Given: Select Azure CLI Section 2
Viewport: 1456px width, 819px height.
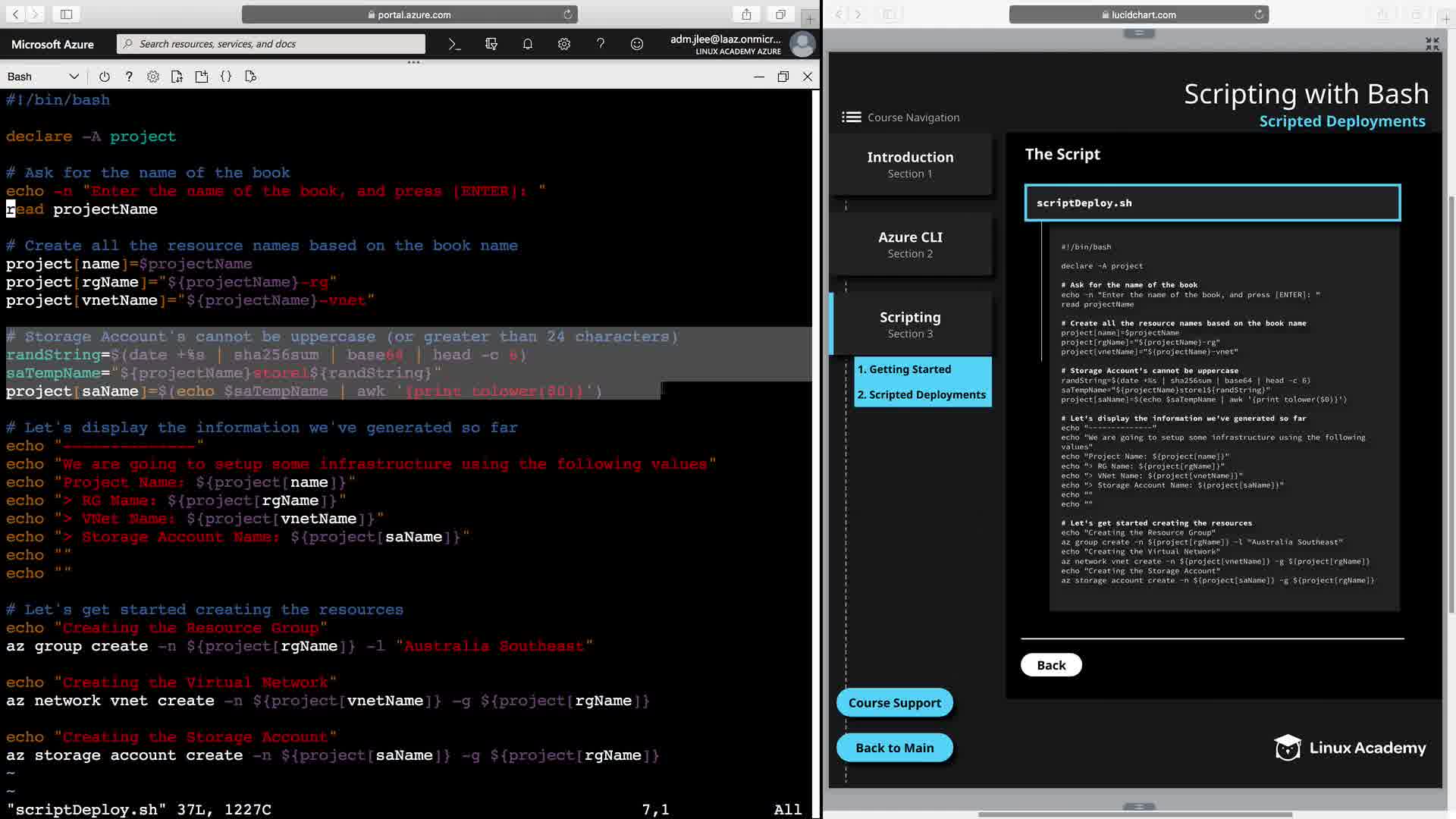Looking at the screenshot, I should pos(910,244).
